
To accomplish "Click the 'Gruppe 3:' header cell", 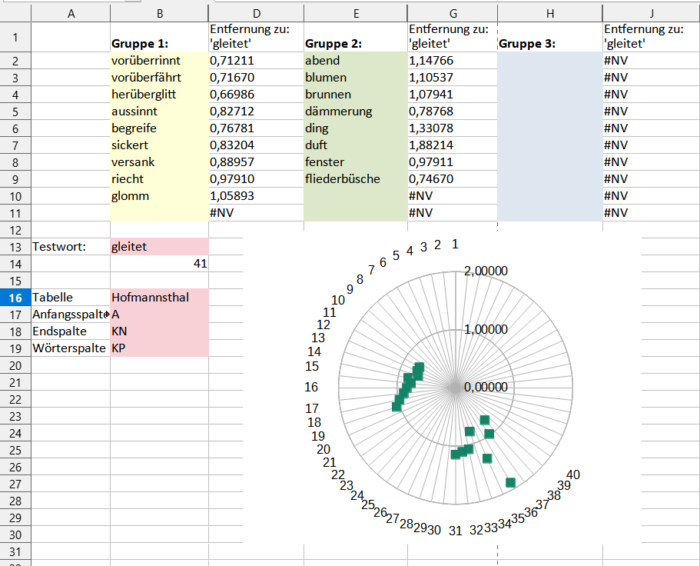I will pos(549,44).
